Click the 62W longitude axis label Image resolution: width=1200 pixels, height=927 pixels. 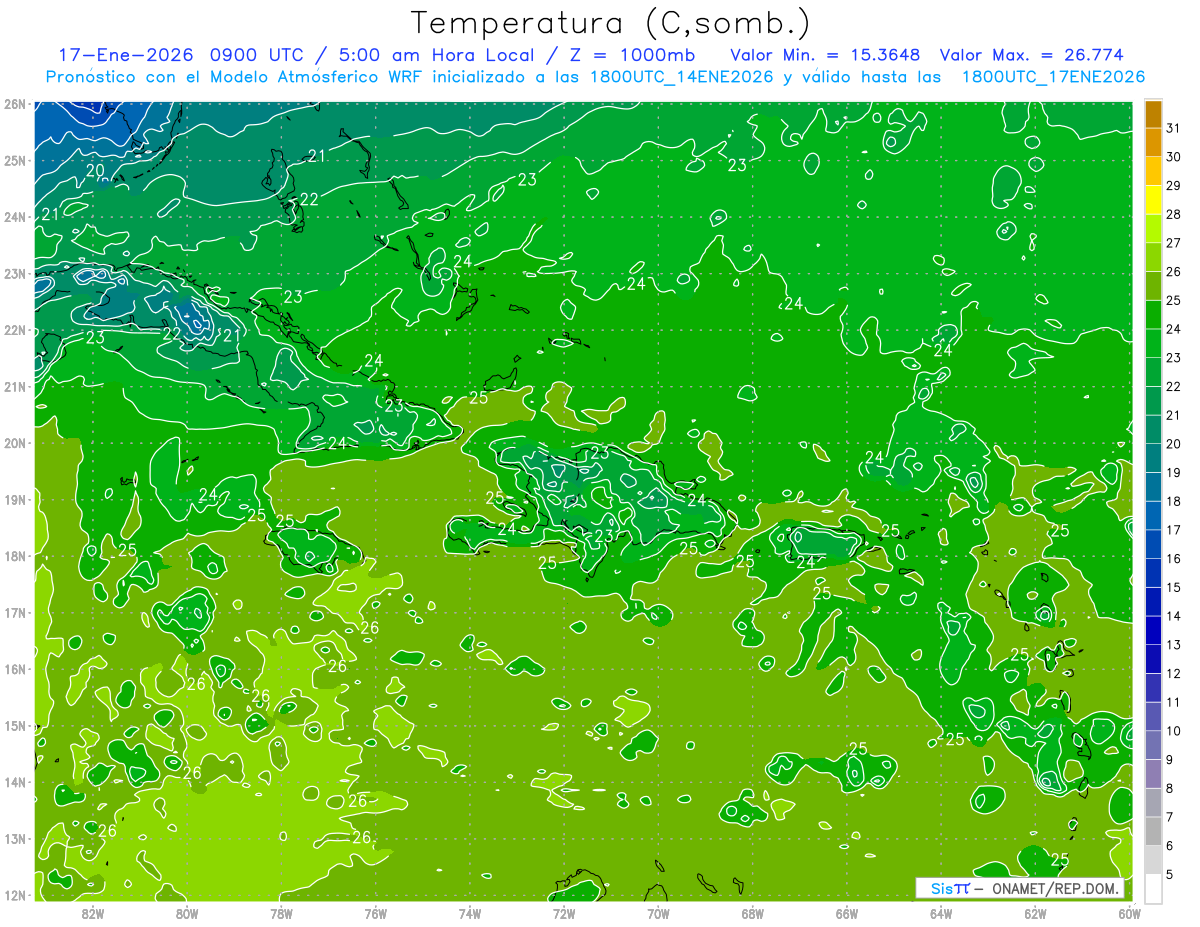coord(1035,913)
